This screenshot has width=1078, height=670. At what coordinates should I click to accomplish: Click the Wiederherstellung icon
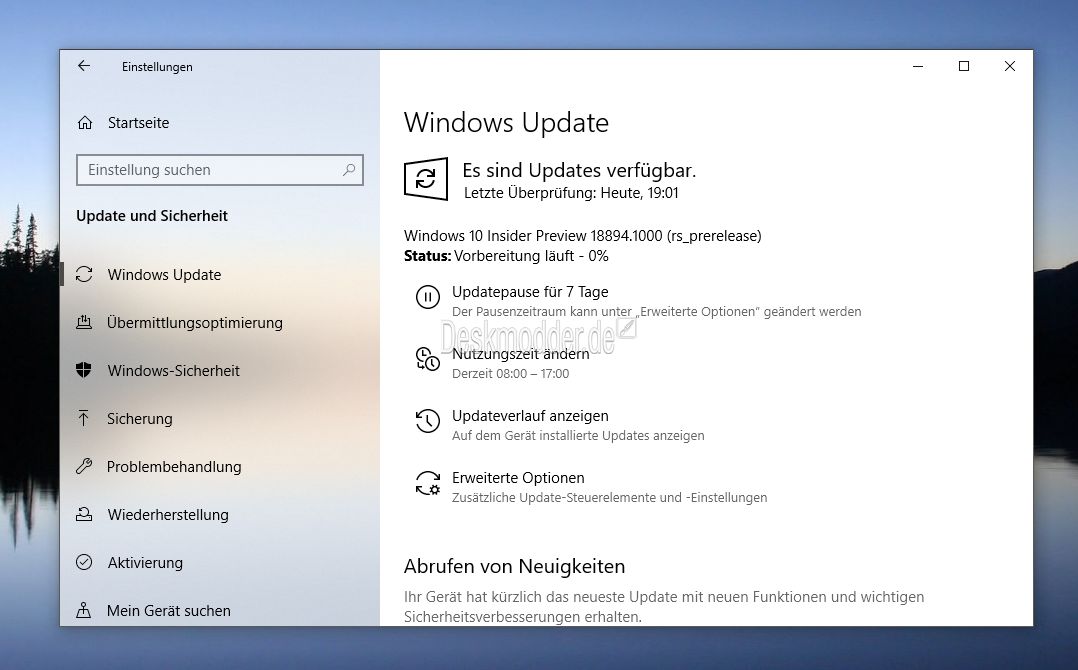click(84, 515)
